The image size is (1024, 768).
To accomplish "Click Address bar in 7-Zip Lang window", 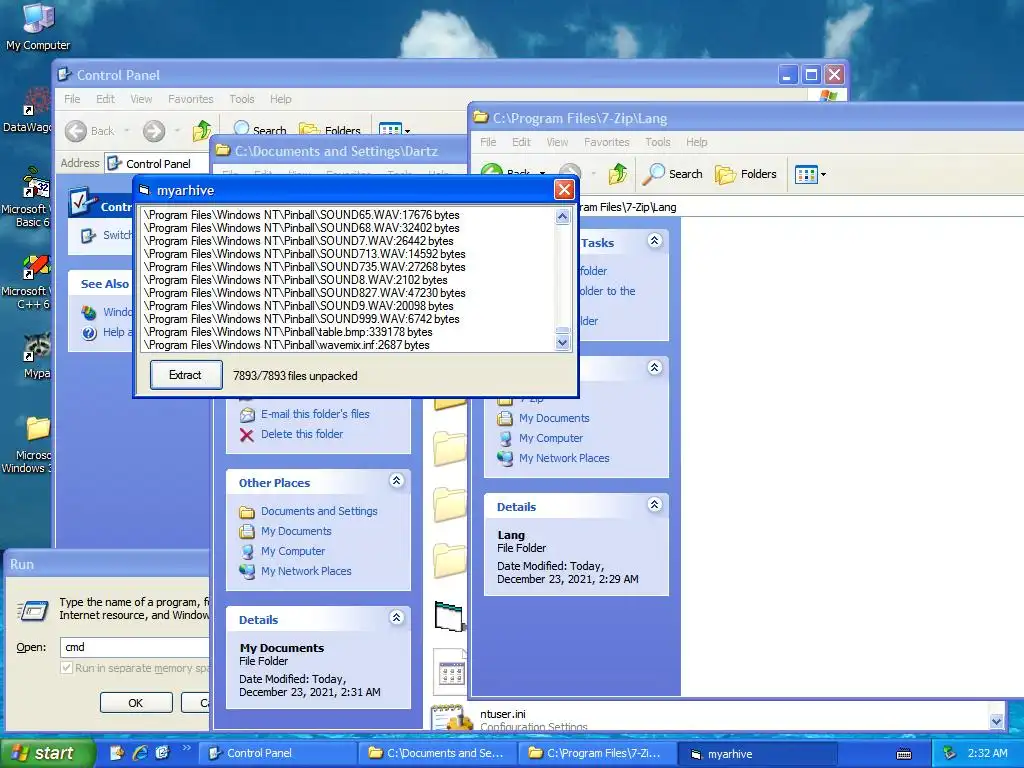I will [801, 207].
